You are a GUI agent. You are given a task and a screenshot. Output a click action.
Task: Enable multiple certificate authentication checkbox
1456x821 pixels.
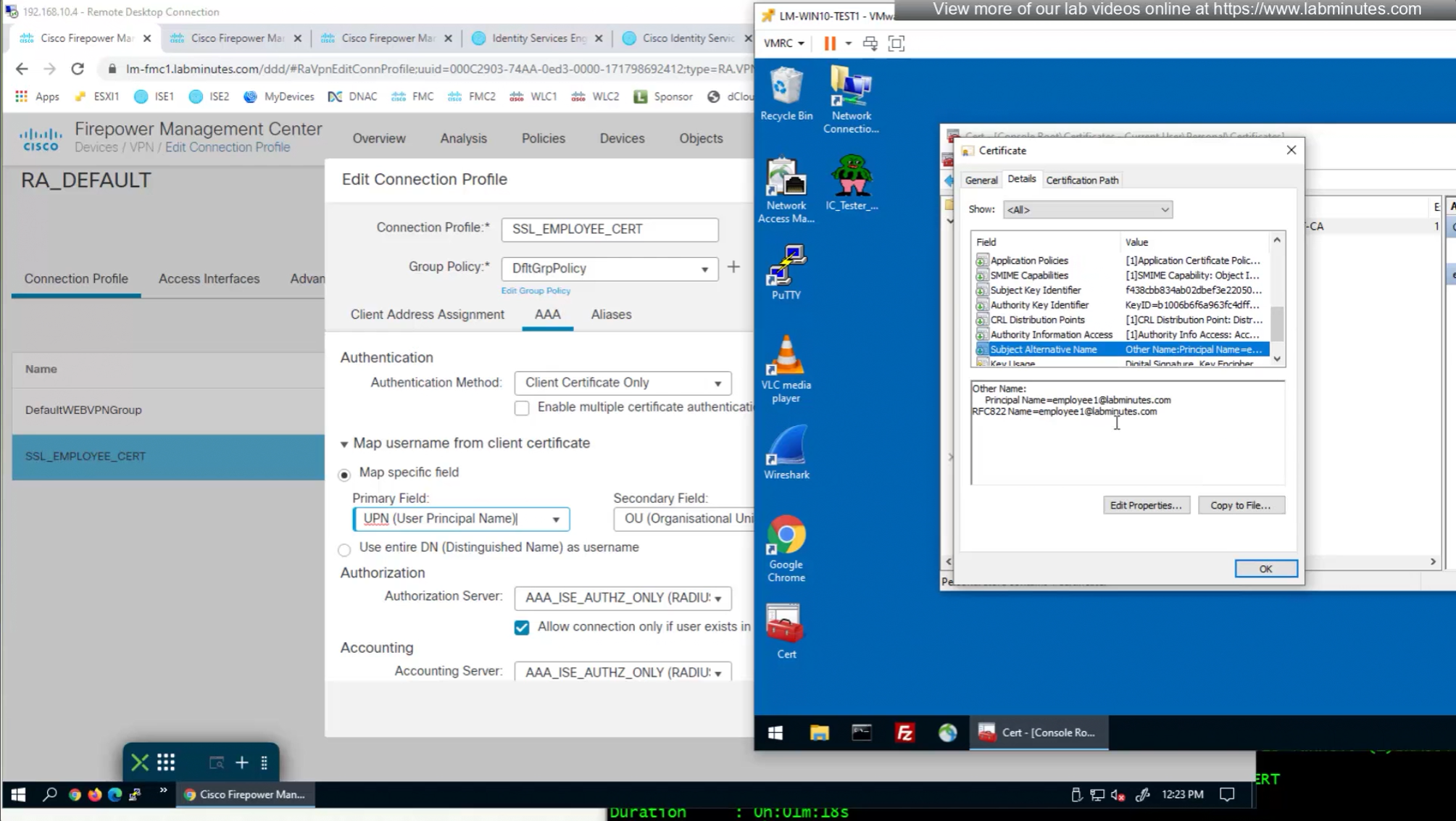pos(522,408)
